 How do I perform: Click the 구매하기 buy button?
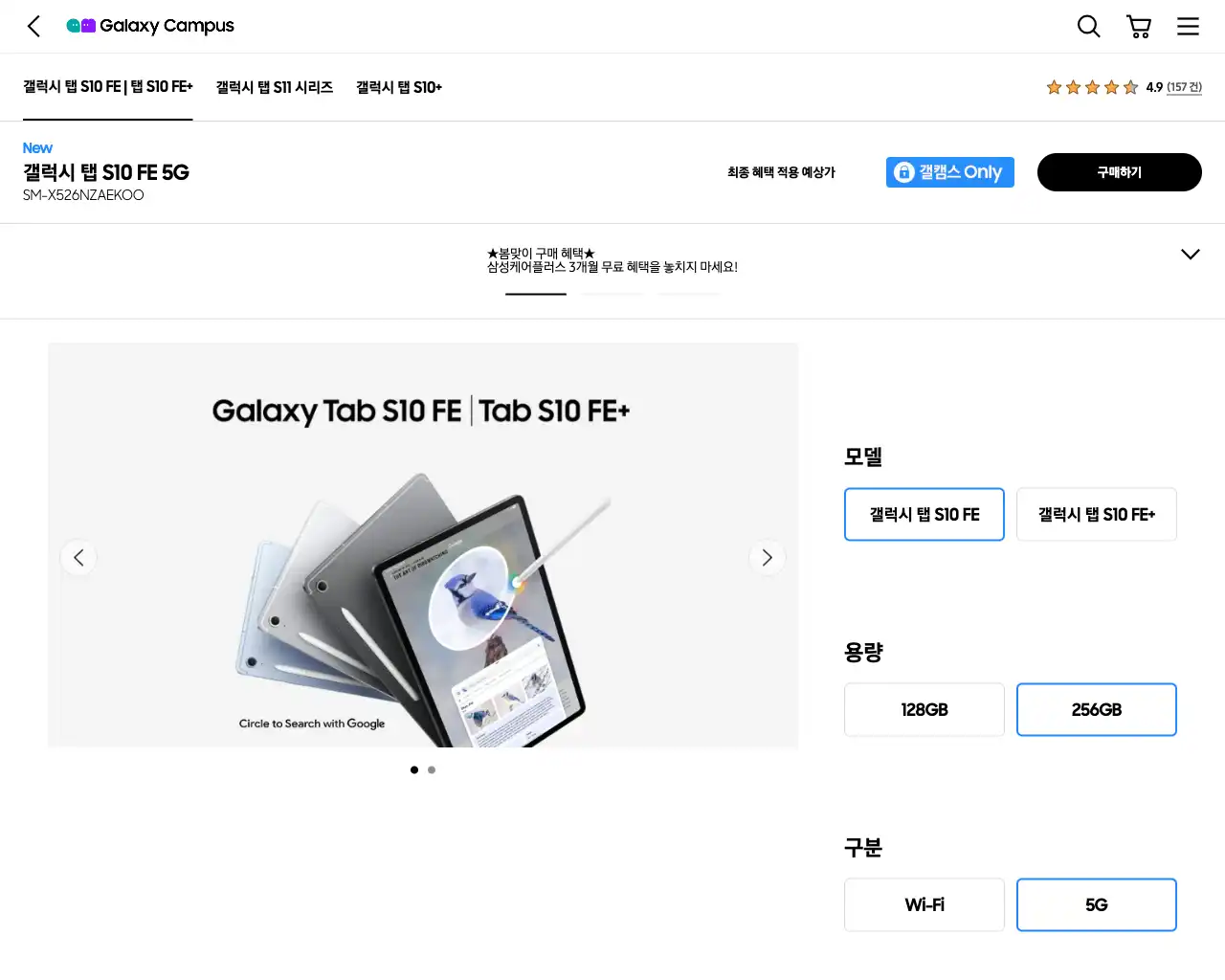coord(1120,172)
